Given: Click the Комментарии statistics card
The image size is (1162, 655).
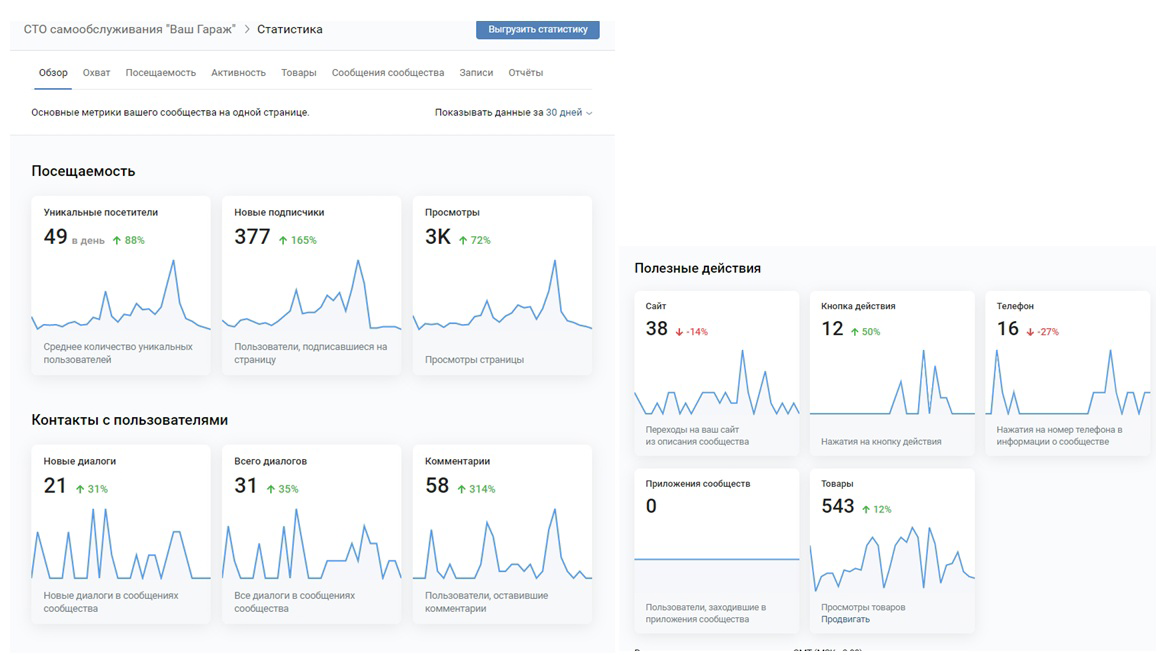Looking at the screenshot, I should 502,533.
